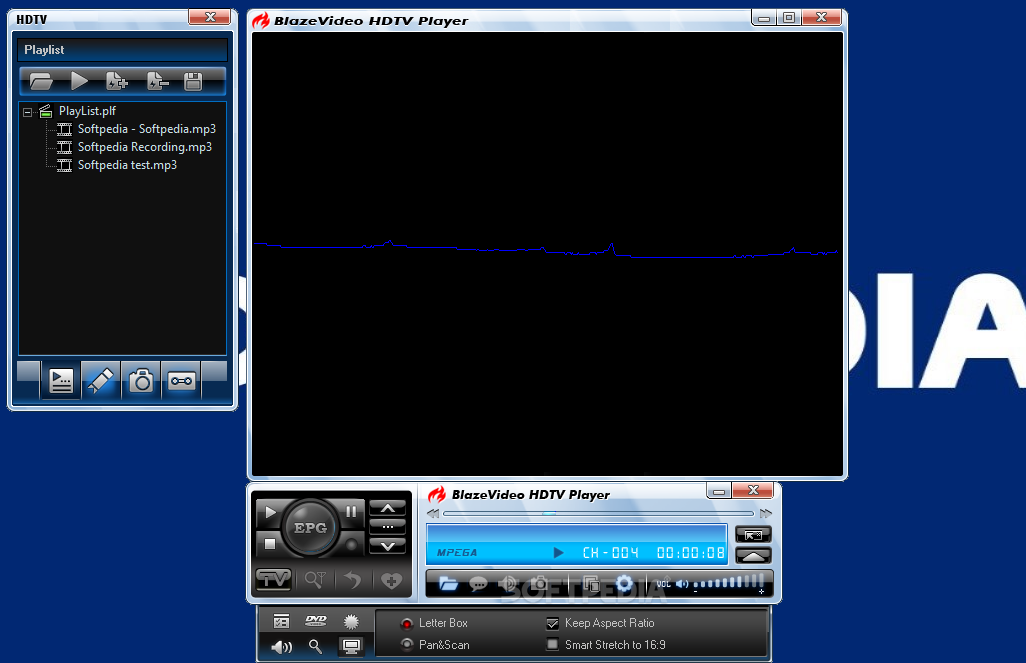Open media file with the blue folder icon
Viewport: 1026px width, 663px height.
pyautogui.click(x=448, y=583)
